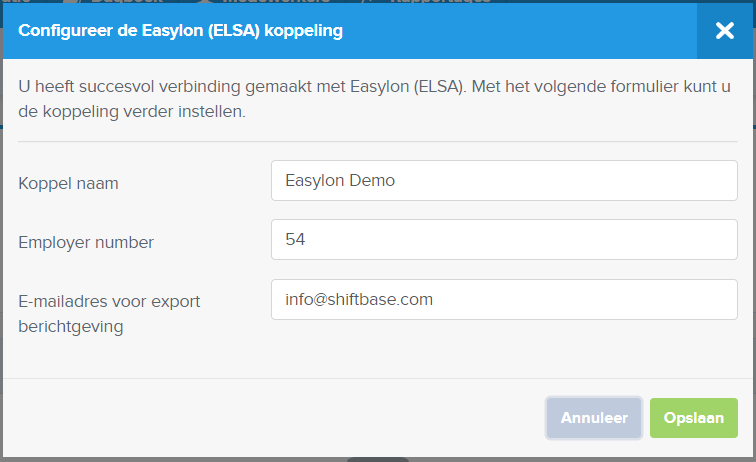Click into the Employer number field
Viewport: 756px width, 462px height.
(504, 240)
